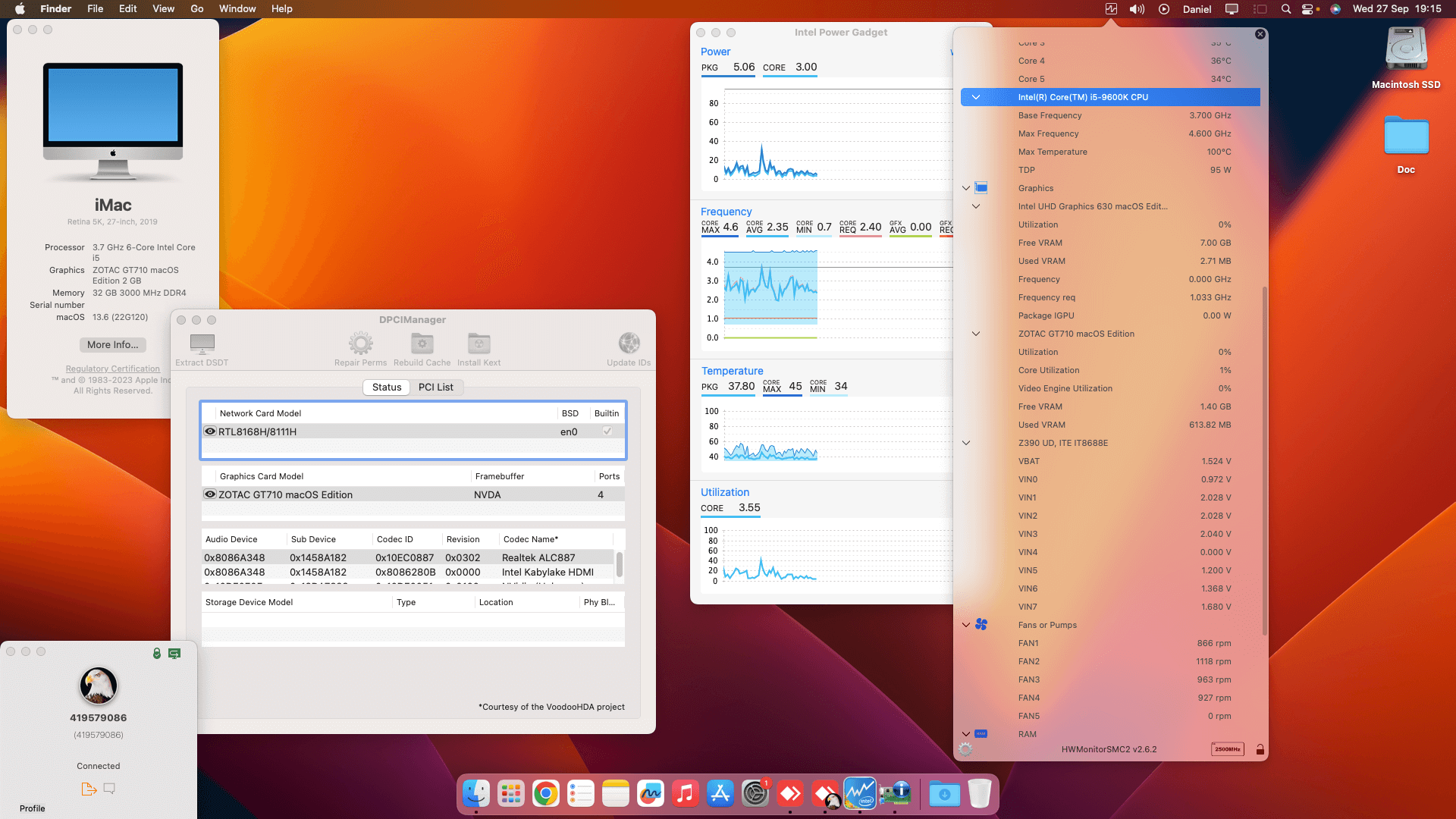Toggle visibility eye for ZOTAC GT710 graphics card
Viewport: 1456px width, 819px height.
tap(210, 494)
